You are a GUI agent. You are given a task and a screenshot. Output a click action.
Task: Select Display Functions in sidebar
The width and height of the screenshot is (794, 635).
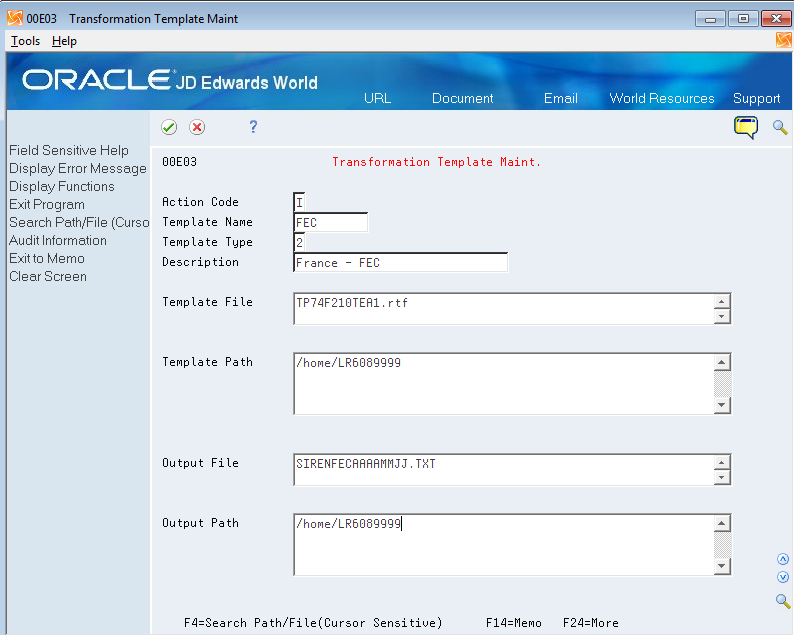[62, 186]
